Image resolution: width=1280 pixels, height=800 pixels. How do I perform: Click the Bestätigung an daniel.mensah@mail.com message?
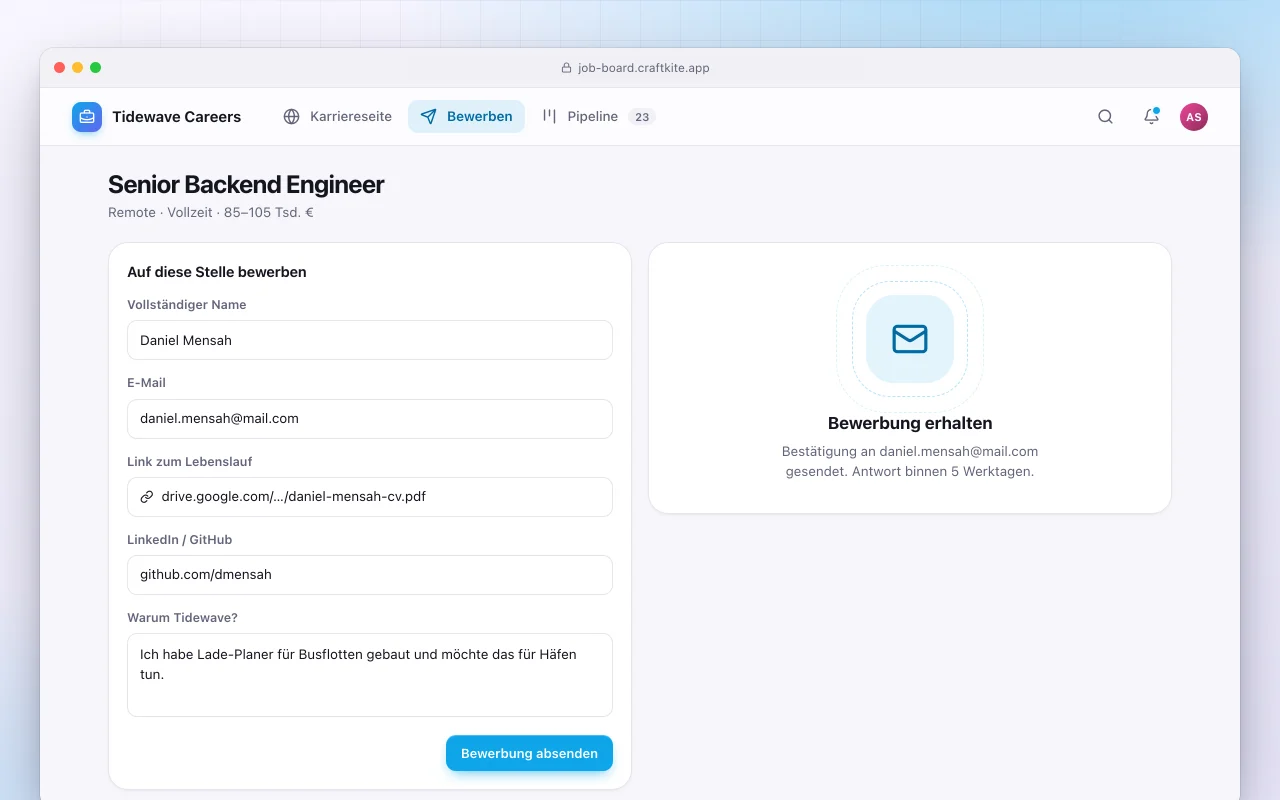coord(910,461)
